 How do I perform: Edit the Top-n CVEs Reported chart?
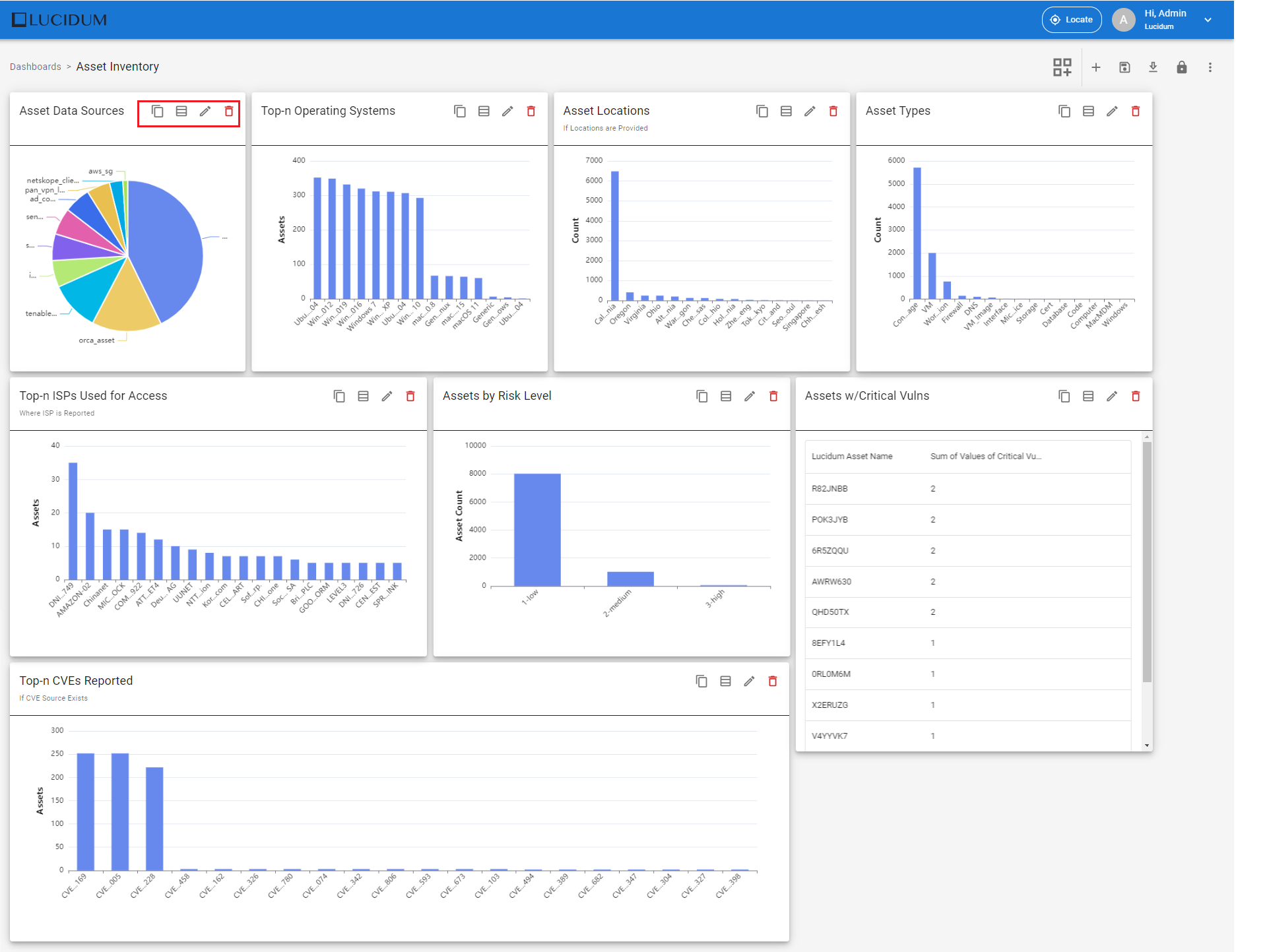749,681
